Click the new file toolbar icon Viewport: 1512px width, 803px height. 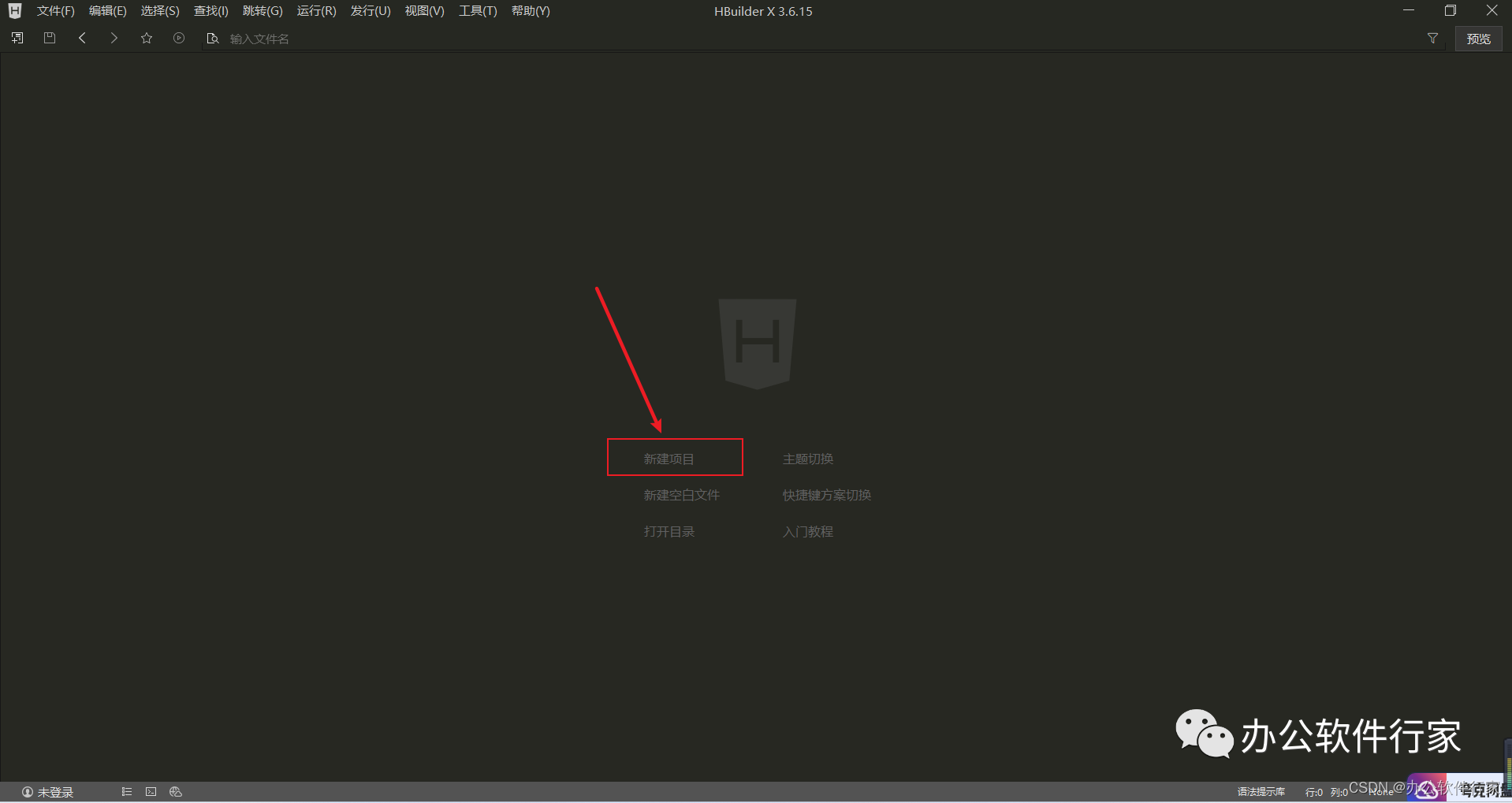click(x=17, y=38)
